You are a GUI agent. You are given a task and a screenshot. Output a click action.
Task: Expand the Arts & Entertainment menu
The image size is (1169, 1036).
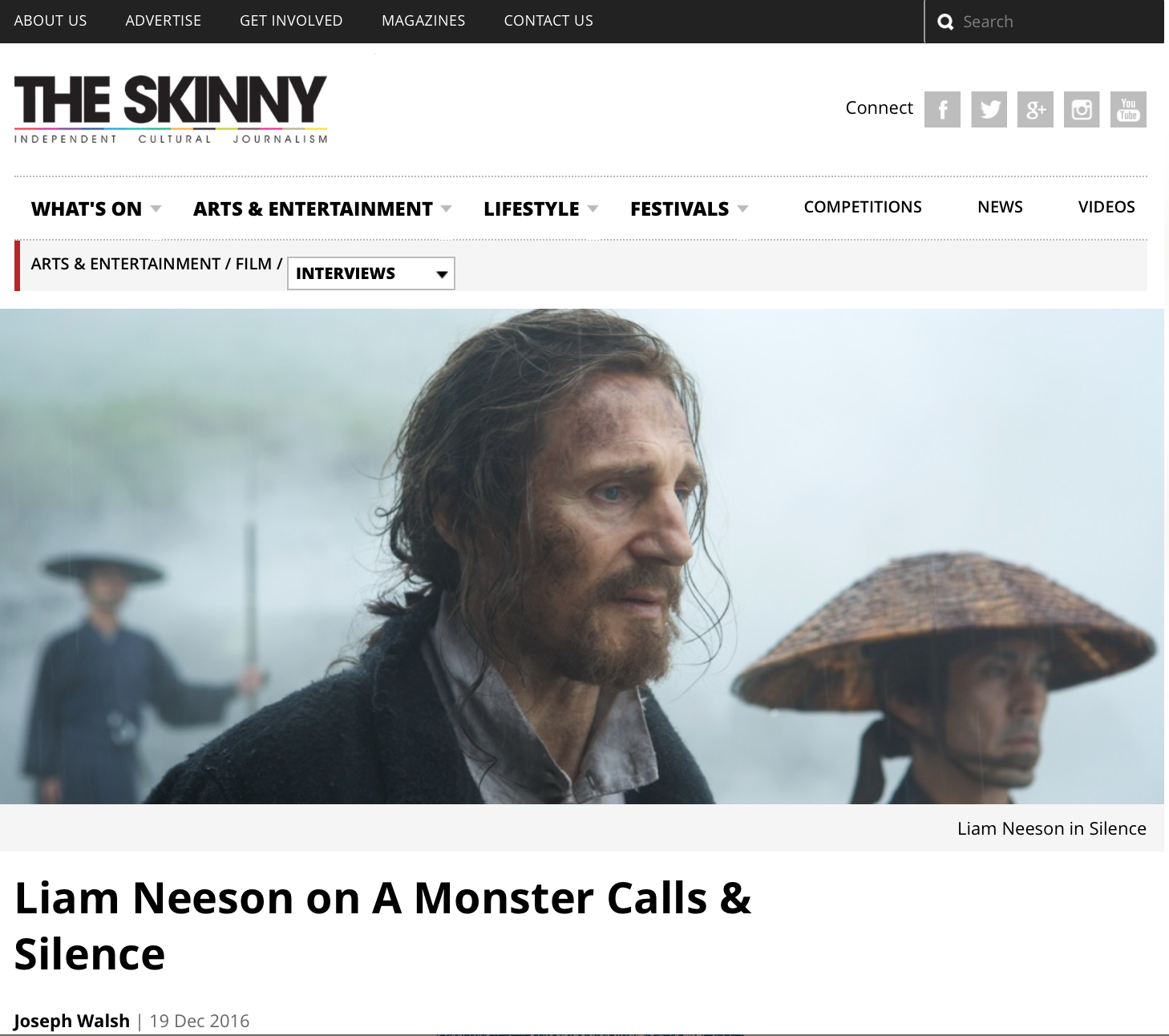322,208
